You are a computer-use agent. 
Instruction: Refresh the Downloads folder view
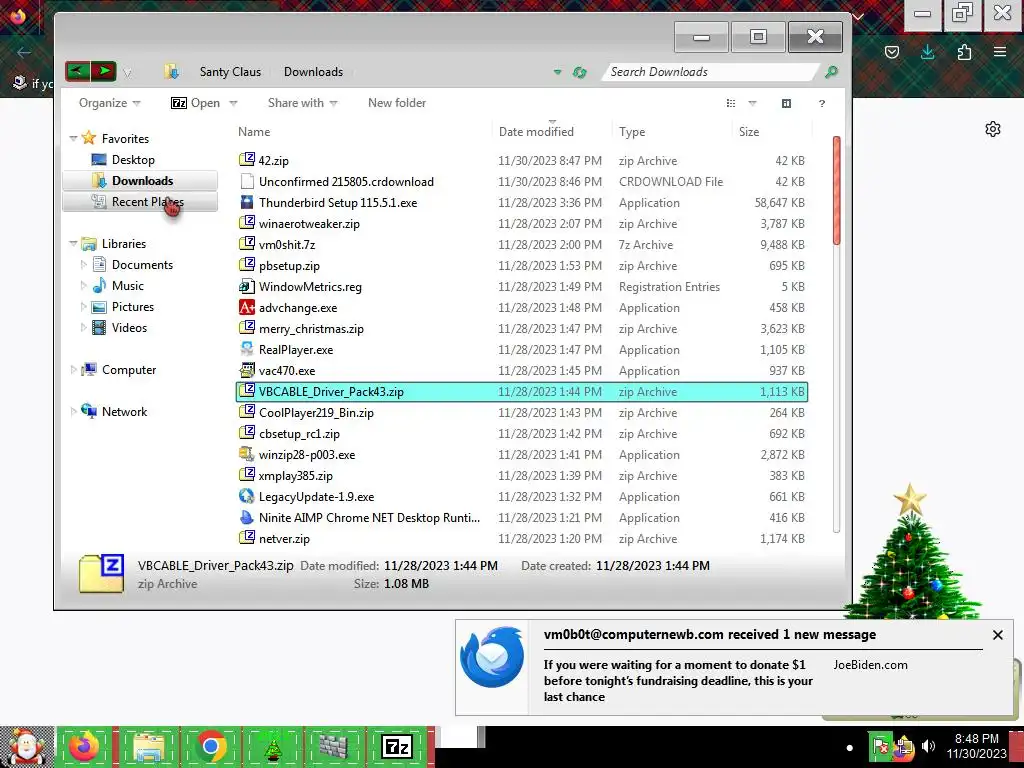(x=579, y=72)
